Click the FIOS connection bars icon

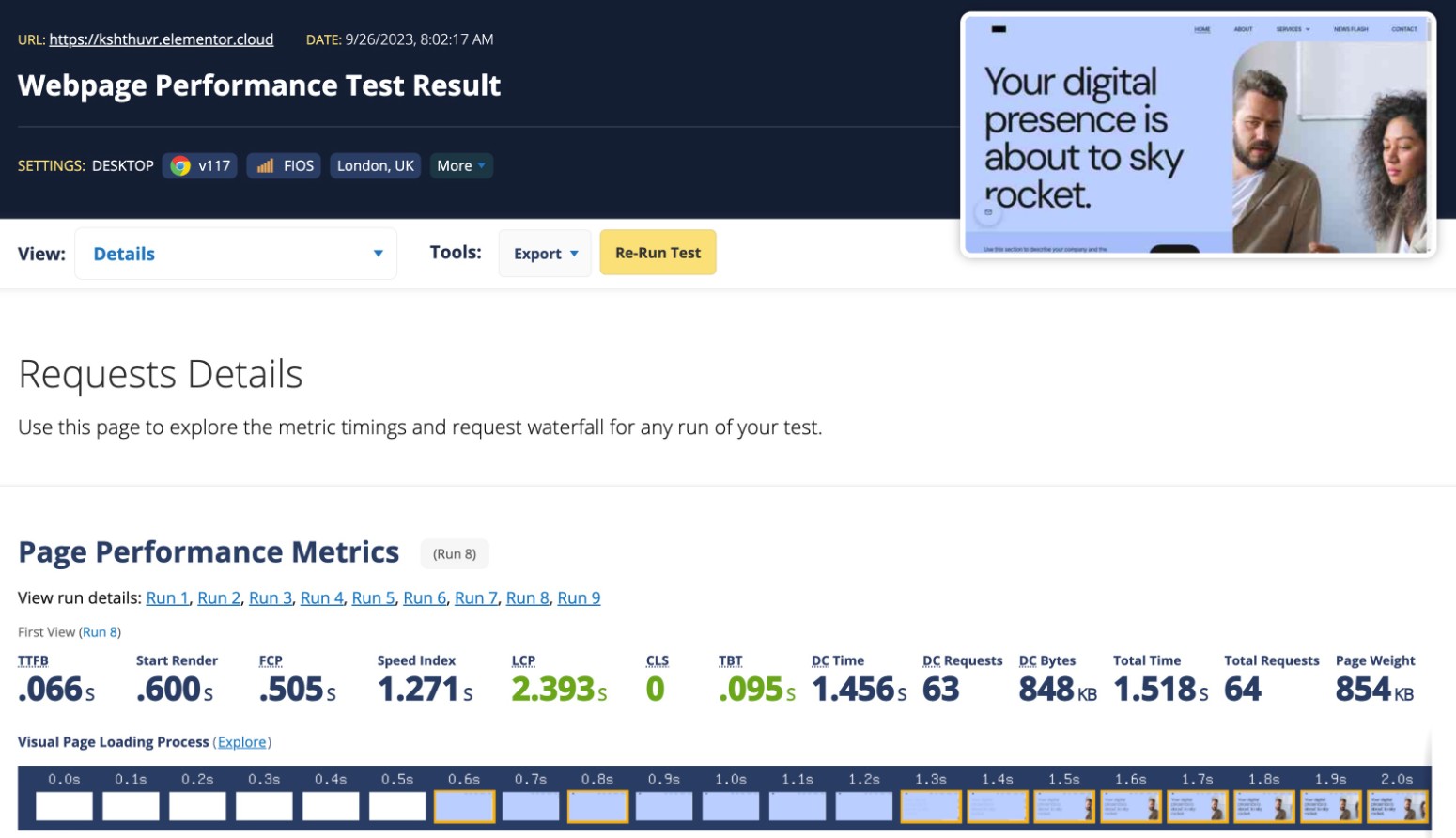coord(265,166)
